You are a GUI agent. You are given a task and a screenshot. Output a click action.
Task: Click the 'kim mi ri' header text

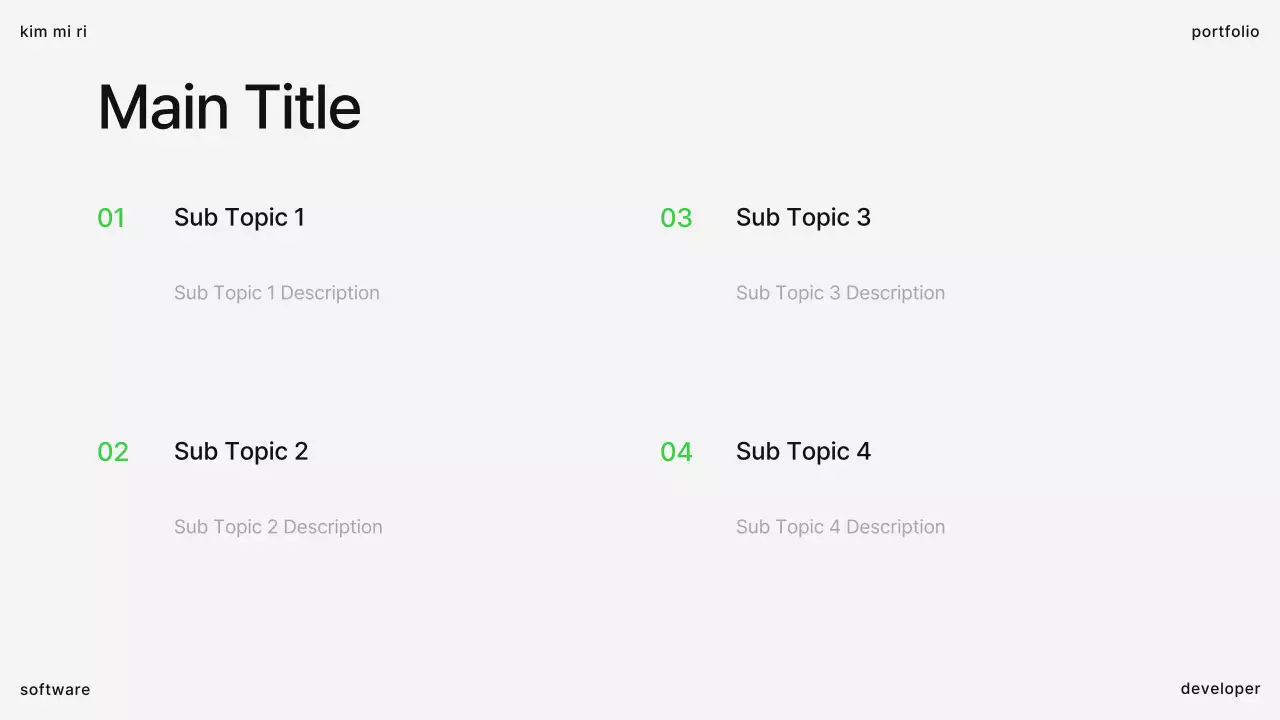(x=53, y=32)
